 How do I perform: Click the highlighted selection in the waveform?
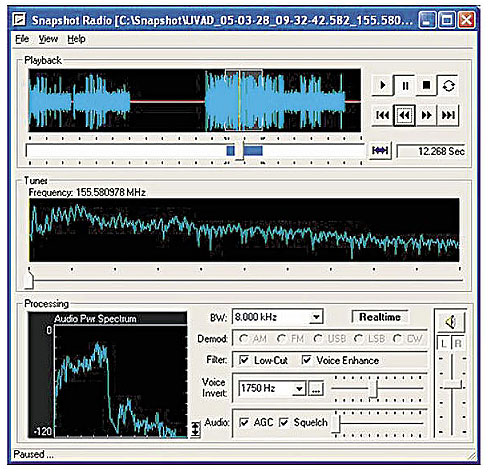244,100
